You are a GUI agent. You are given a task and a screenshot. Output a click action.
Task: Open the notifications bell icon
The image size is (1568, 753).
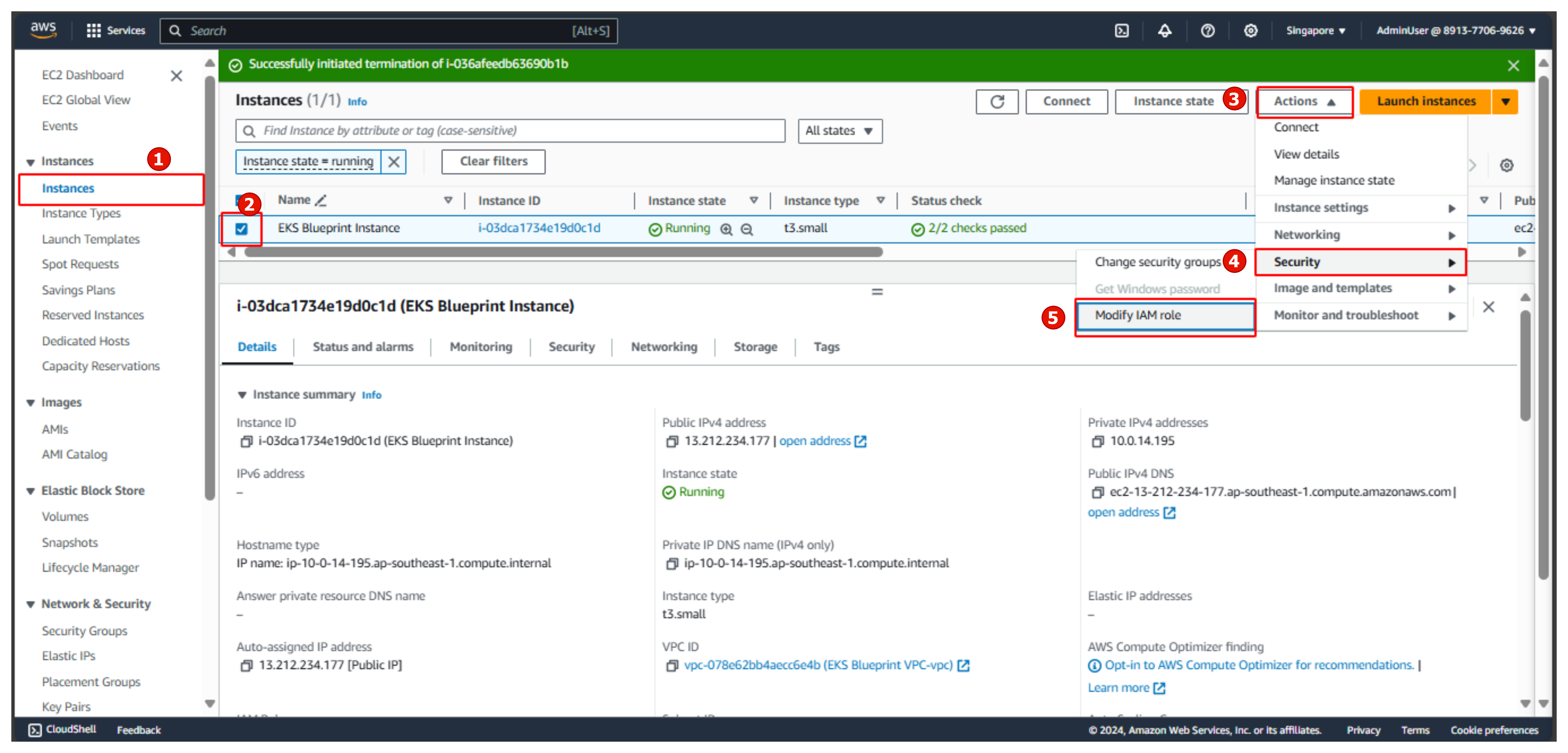[1164, 31]
